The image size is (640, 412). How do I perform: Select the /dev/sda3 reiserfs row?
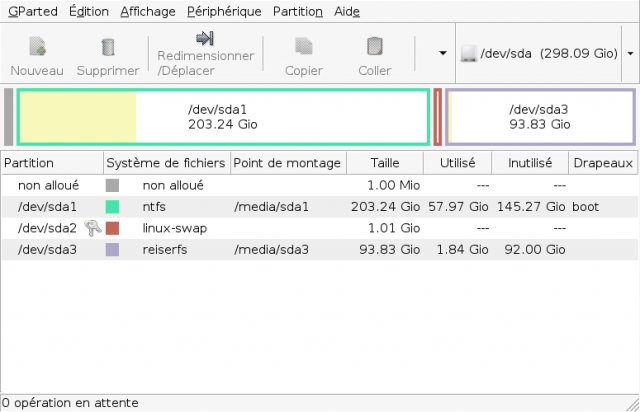click(x=320, y=249)
